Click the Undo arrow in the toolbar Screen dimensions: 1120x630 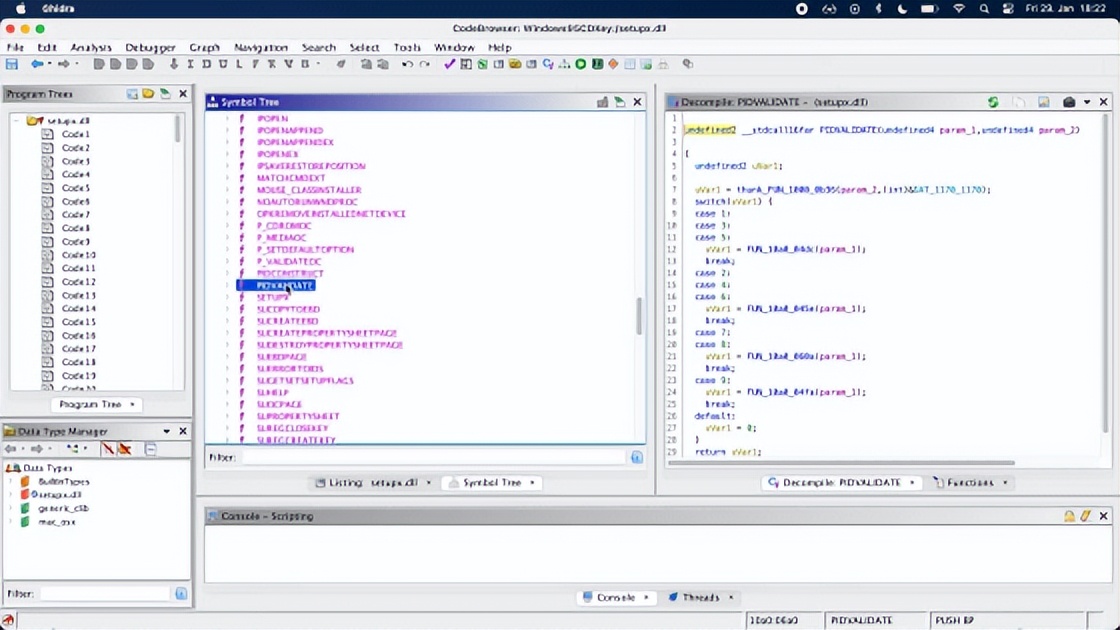407,64
